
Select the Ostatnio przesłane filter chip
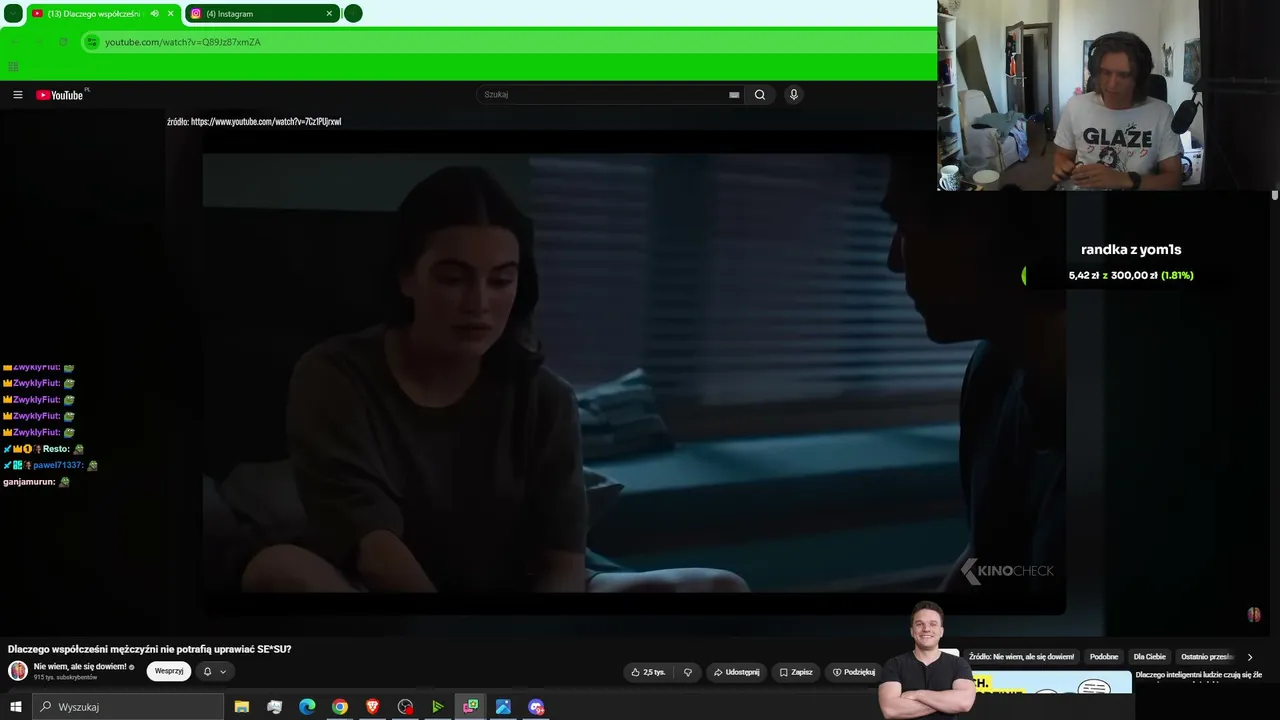1208,657
